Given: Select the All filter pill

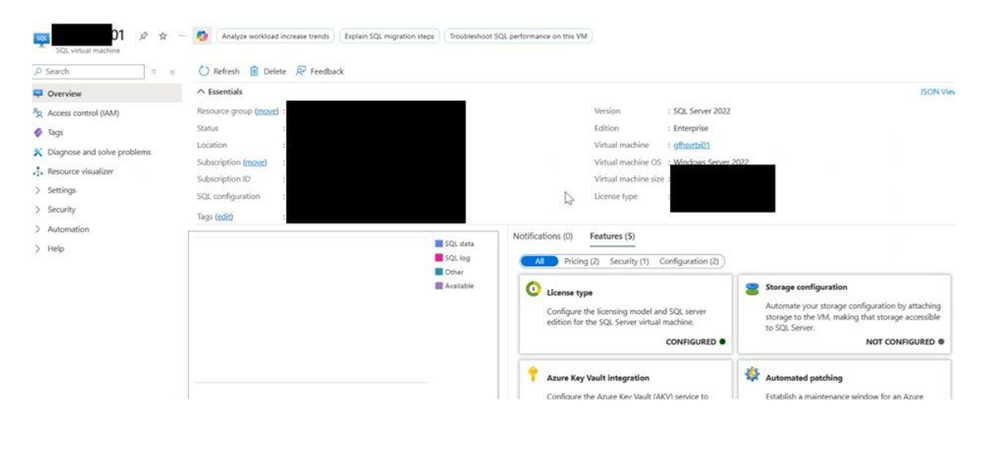Looking at the screenshot, I should pyautogui.click(x=539, y=261).
